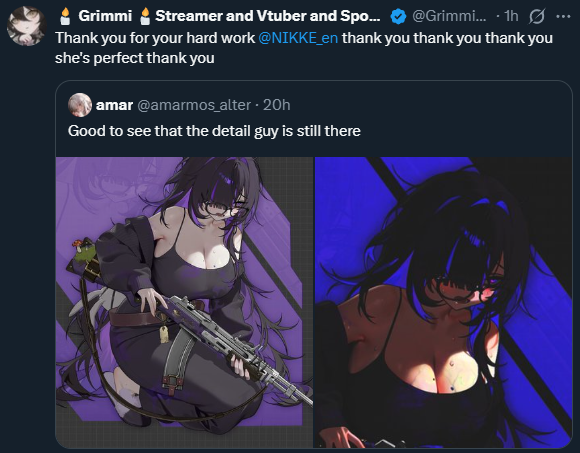This screenshot has height=453, width=580.
Task: Click the candle emoji after Grimmi
Action: coord(145,16)
